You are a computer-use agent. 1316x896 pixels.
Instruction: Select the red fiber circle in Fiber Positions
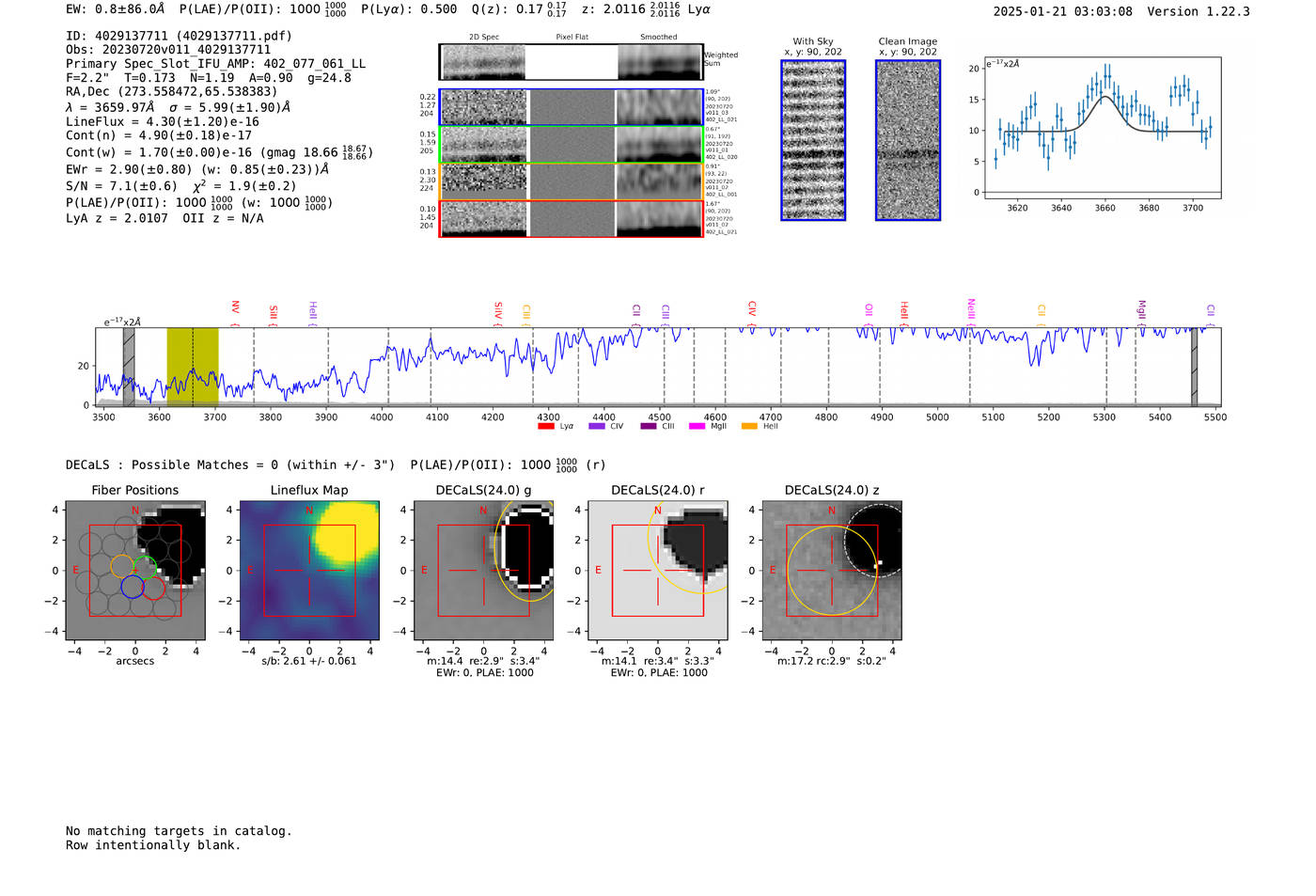pos(154,588)
